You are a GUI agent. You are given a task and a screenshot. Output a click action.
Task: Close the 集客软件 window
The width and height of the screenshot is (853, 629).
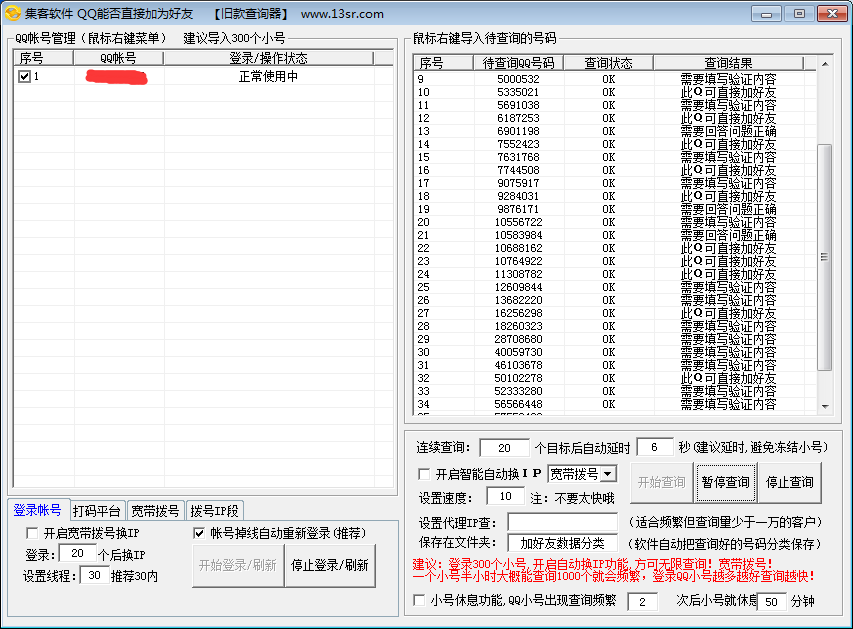832,14
